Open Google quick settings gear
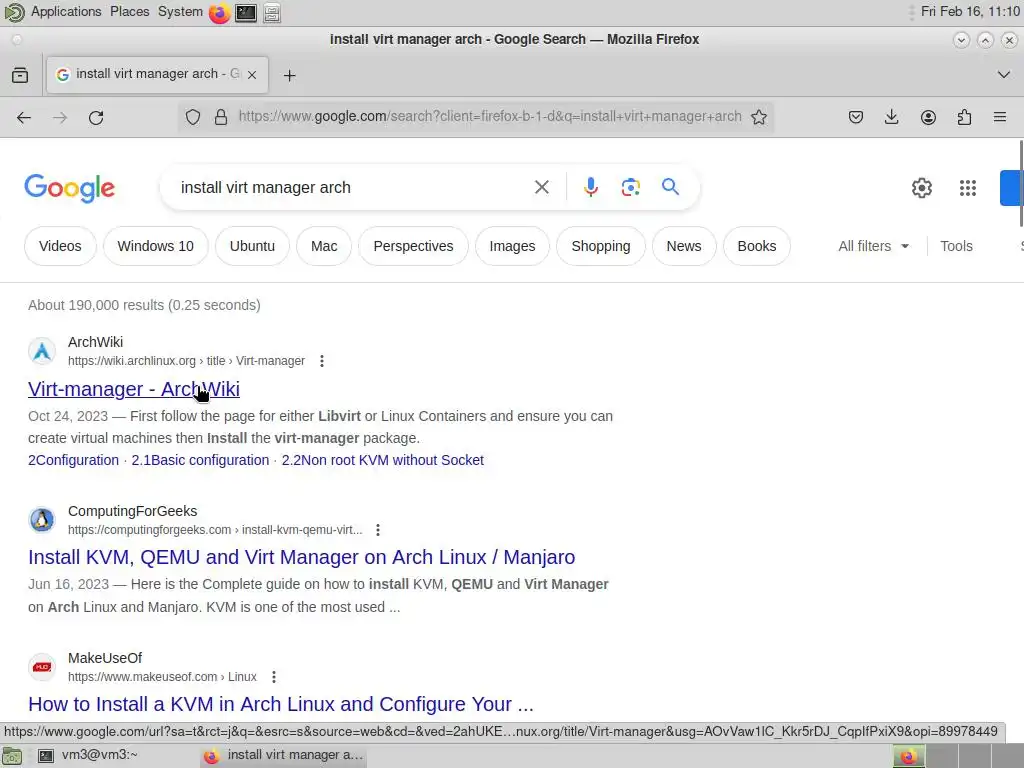1024x768 pixels. click(921, 188)
